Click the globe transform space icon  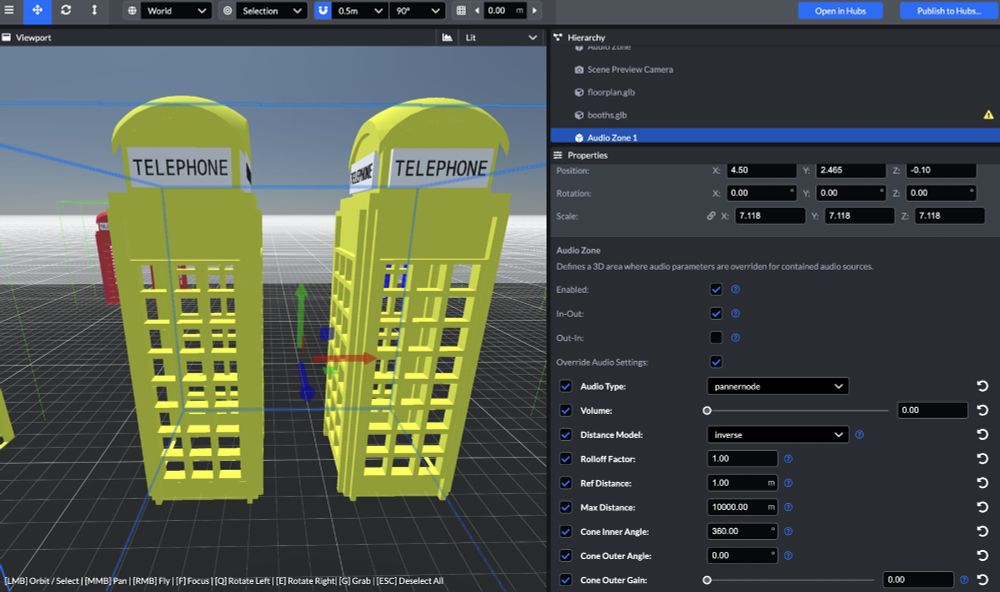click(x=132, y=11)
